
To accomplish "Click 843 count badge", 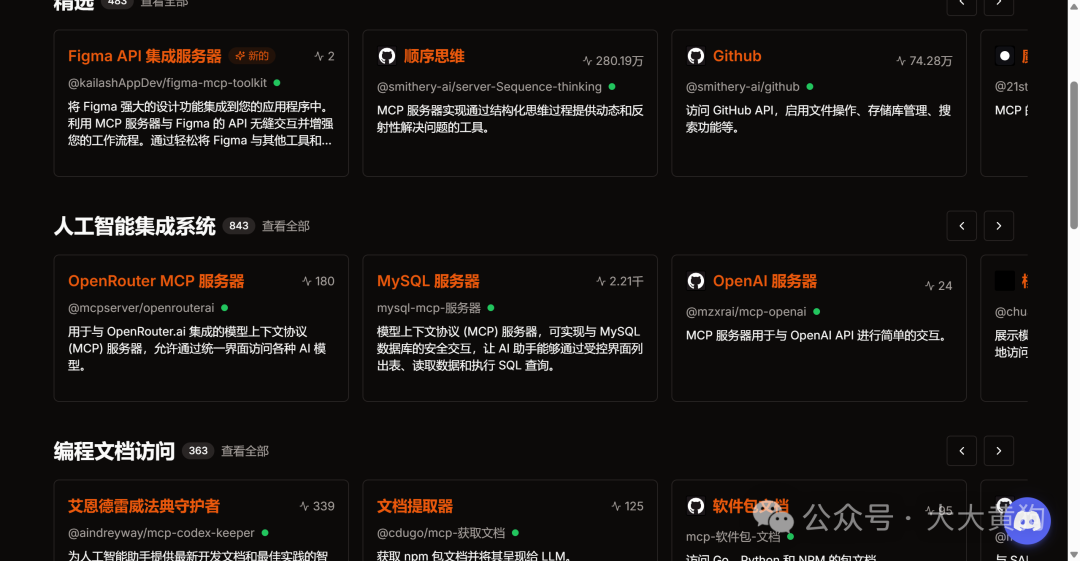I will 239,225.
